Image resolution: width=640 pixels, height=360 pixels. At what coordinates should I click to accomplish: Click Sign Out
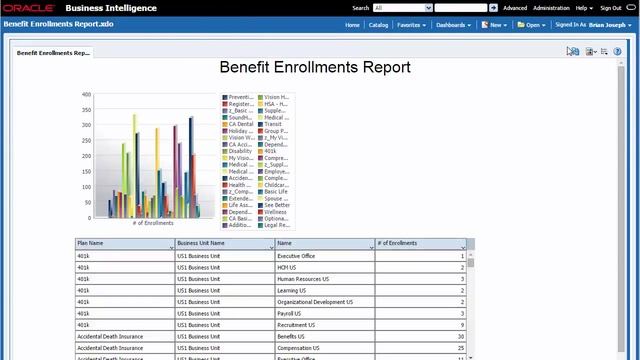coord(611,8)
